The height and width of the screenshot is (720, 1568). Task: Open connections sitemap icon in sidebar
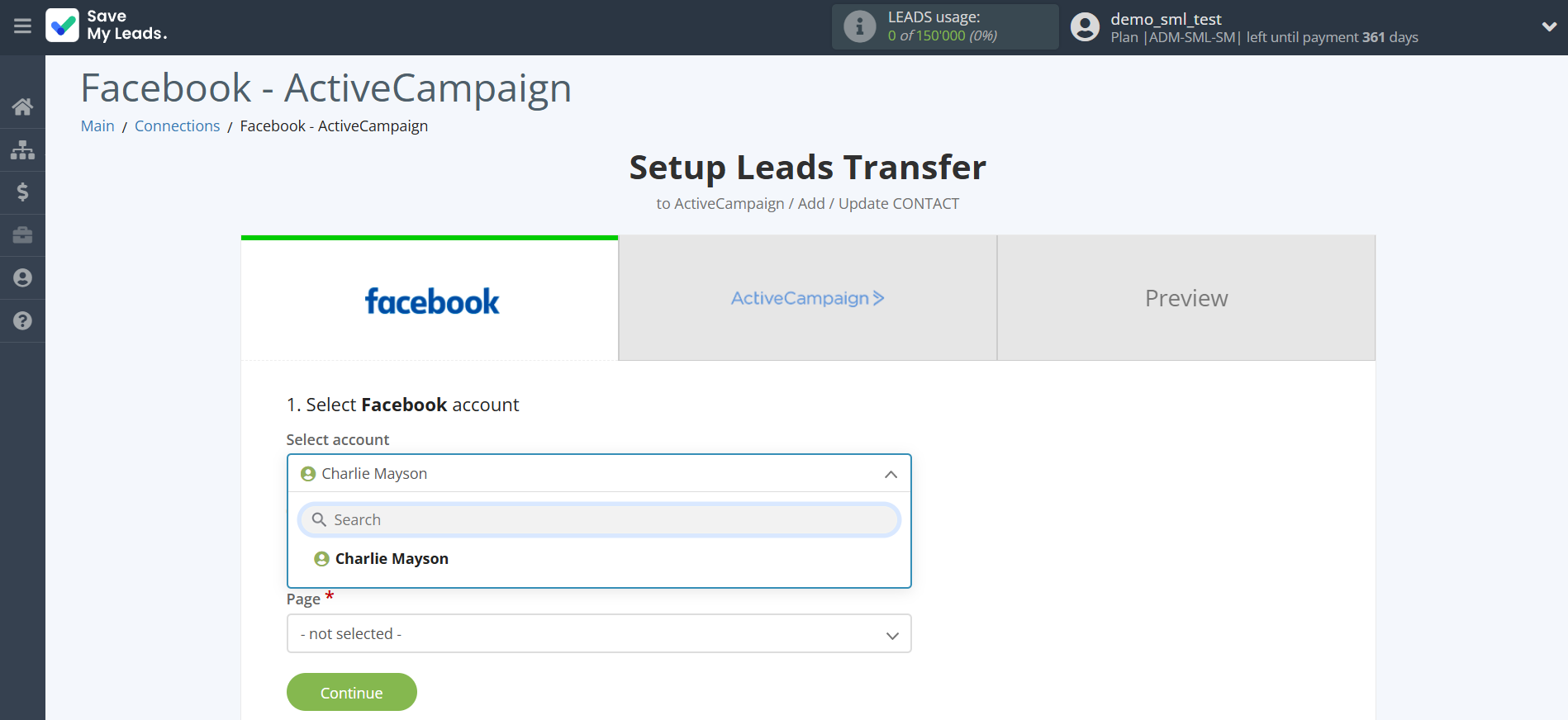(x=22, y=150)
